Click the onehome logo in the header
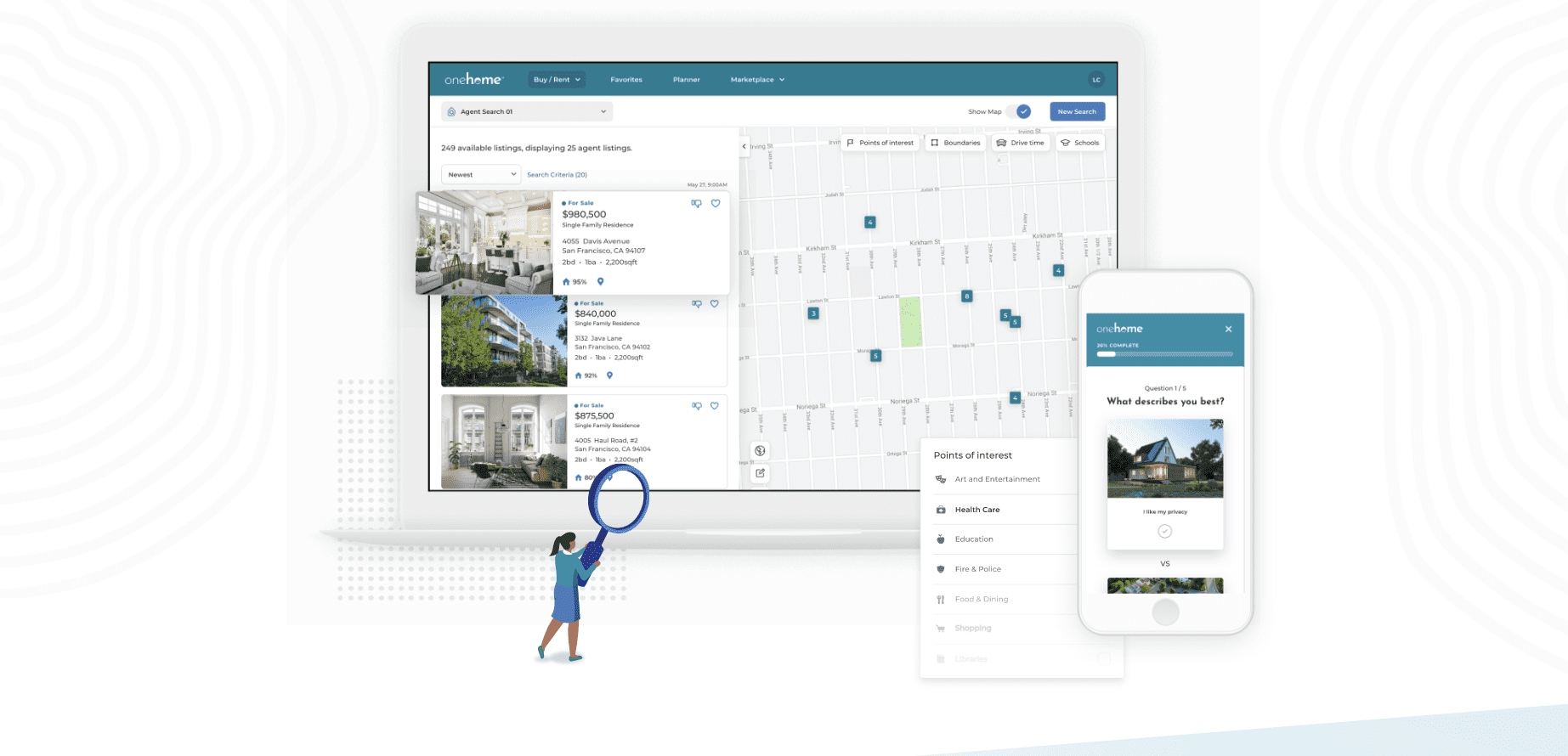 pos(473,80)
